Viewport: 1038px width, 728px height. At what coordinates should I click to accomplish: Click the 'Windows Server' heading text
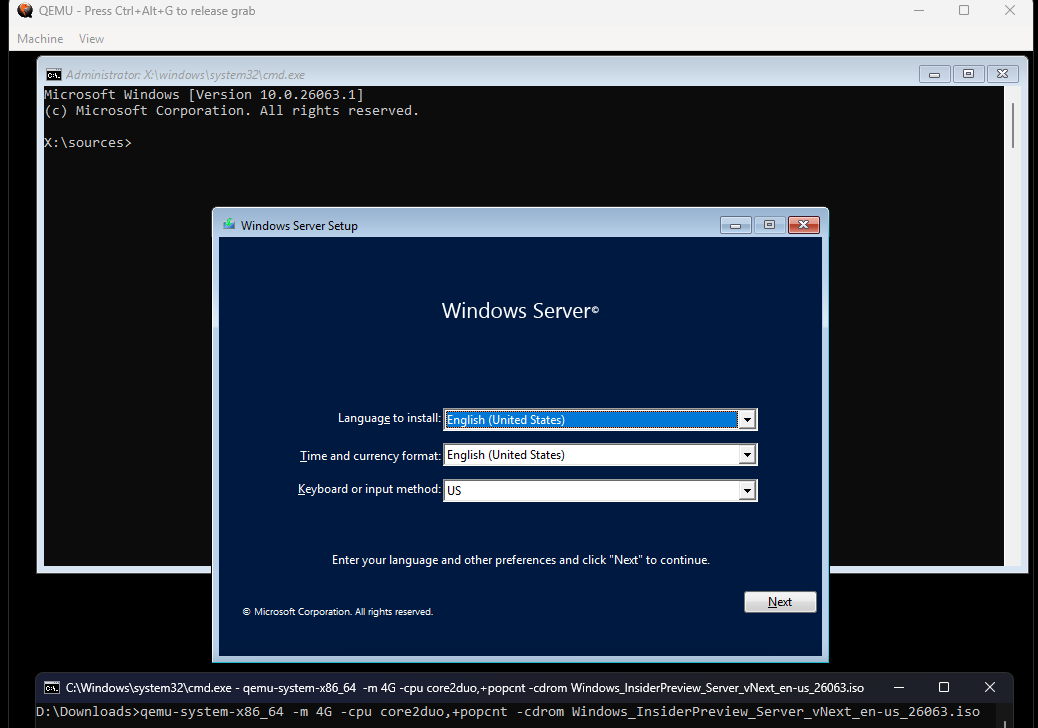520,310
